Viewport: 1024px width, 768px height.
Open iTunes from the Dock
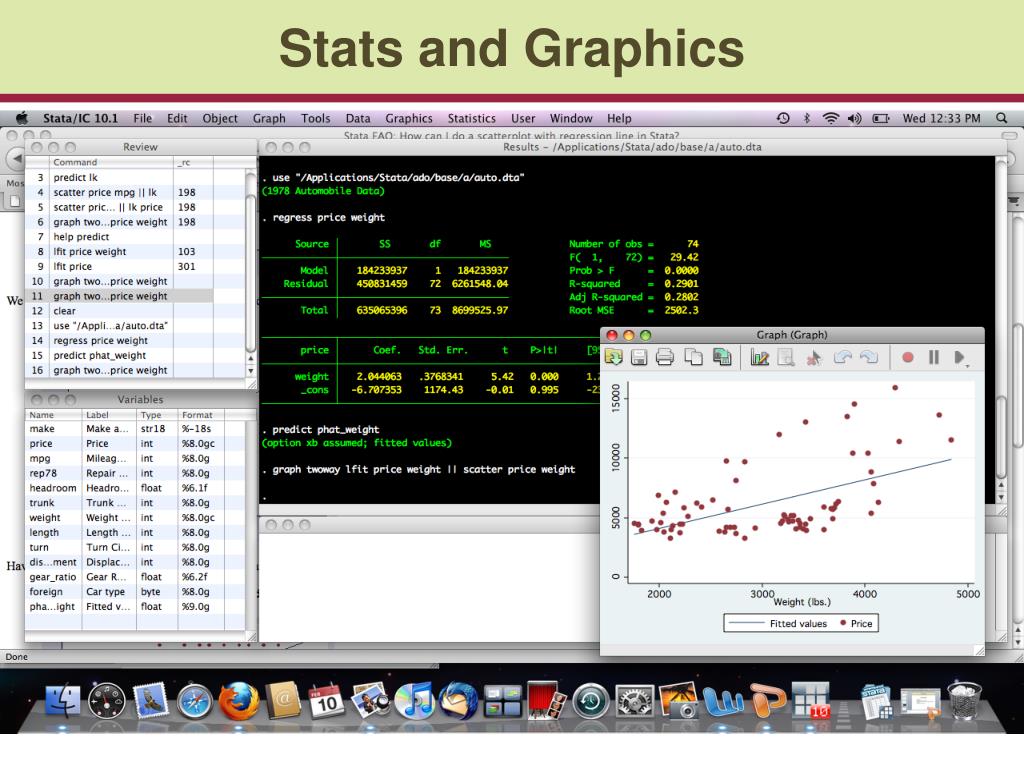point(415,701)
